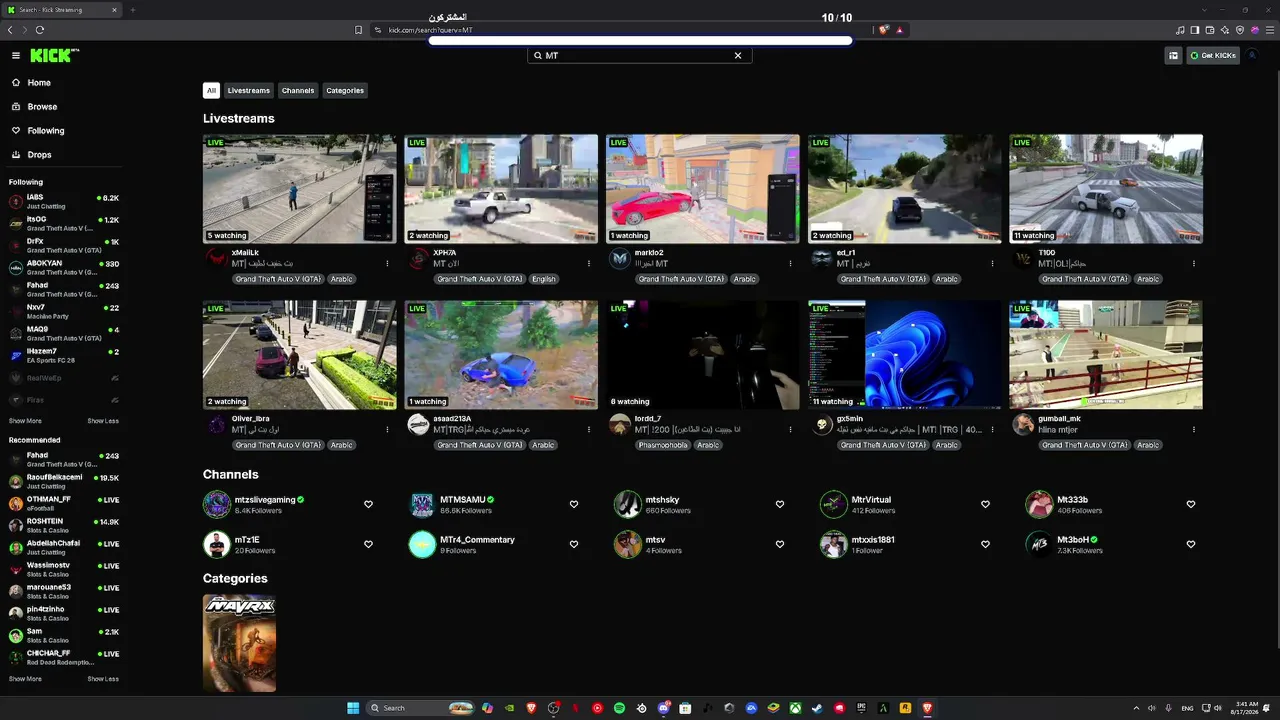The image size is (1280, 720).
Task: Click the English tag on XPH7A's stream
Action: (544, 279)
